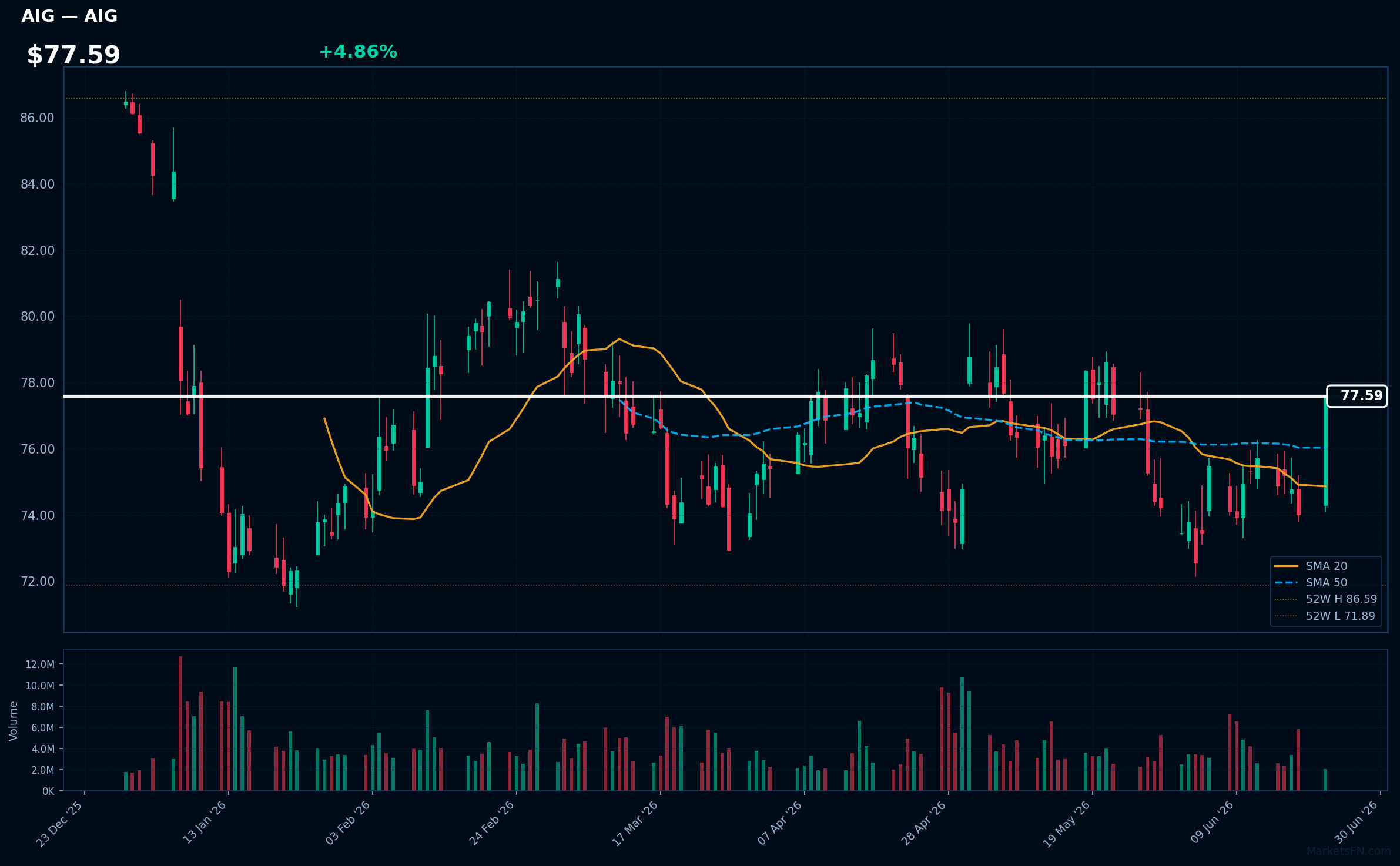Click the tallest red volume bar in January
Viewport: 1400px width, 866px height.
[x=180, y=723]
